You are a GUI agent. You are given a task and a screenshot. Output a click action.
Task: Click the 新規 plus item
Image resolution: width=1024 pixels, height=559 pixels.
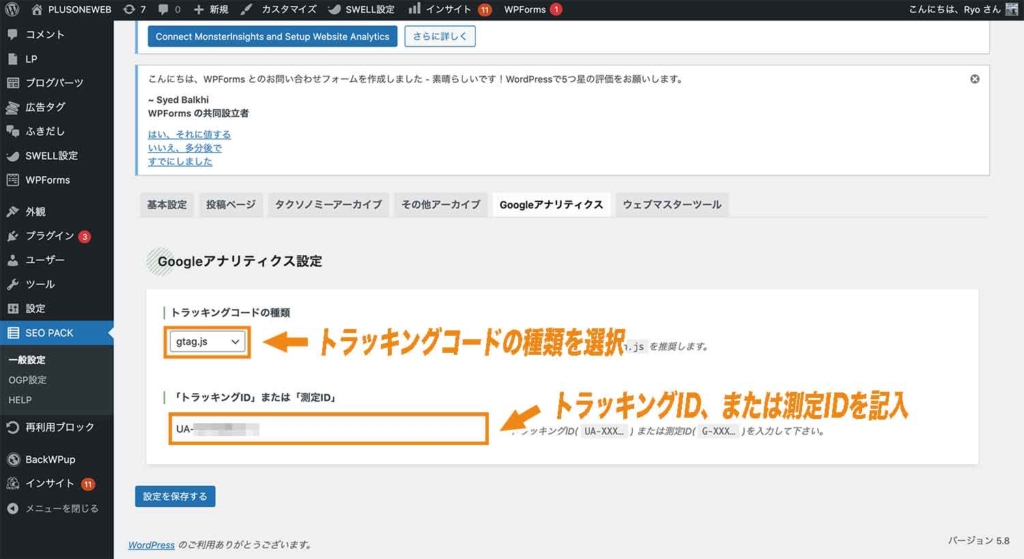(211, 9)
